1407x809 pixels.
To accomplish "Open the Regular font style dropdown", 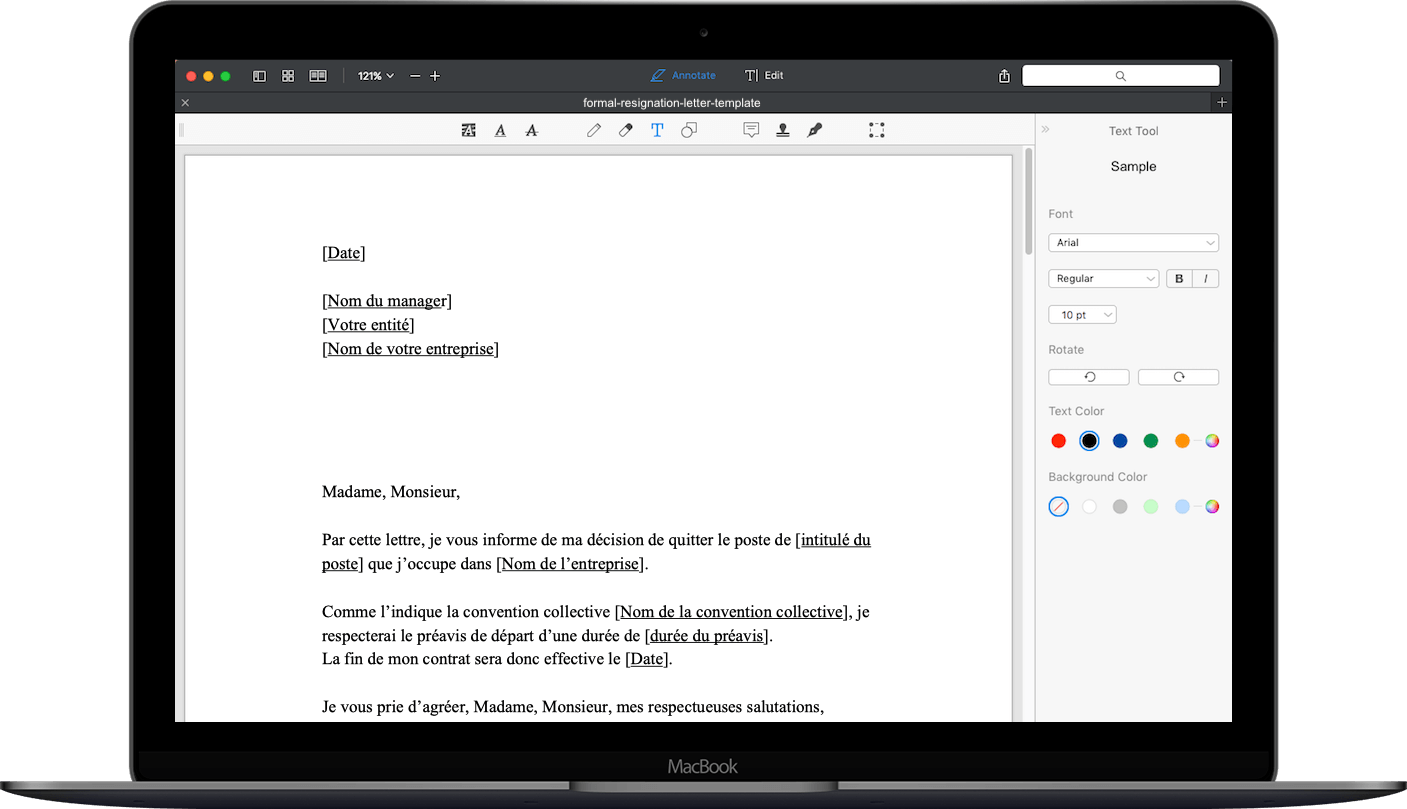I will click(1103, 279).
